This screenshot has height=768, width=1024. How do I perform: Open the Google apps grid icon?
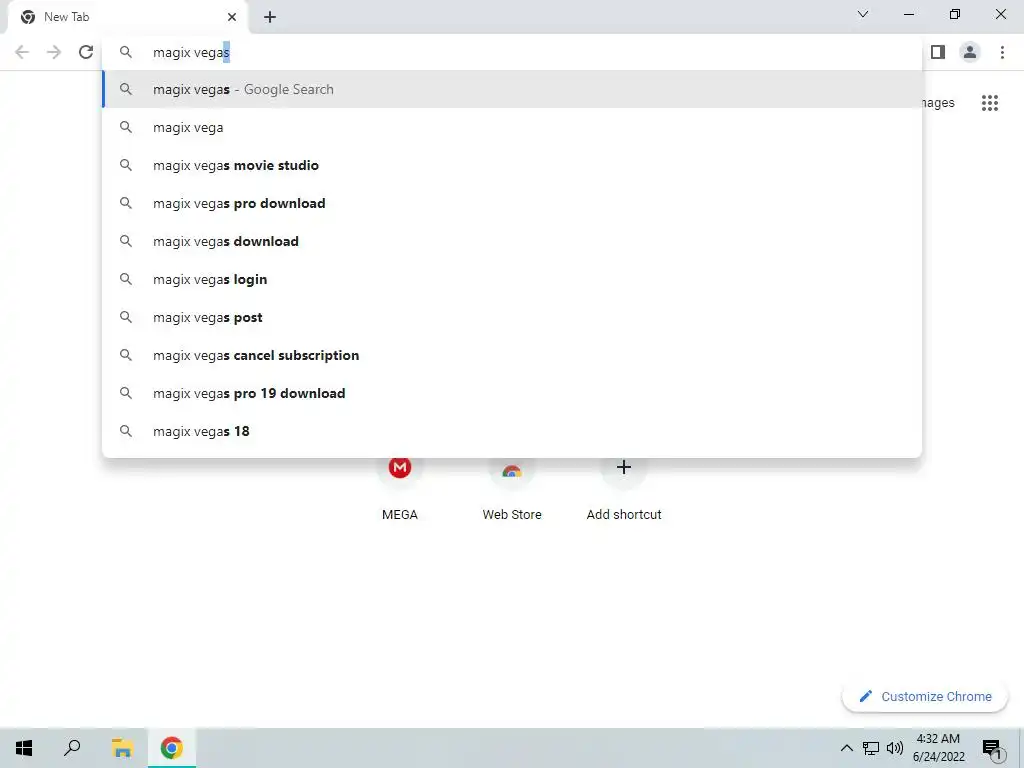[990, 103]
